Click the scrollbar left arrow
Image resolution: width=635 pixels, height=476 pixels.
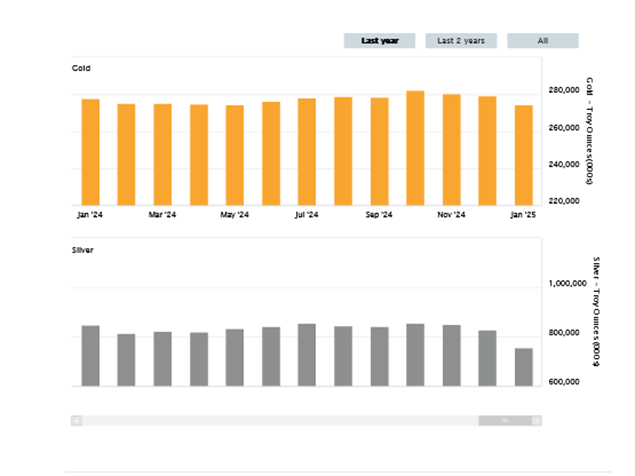click(x=76, y=421)
